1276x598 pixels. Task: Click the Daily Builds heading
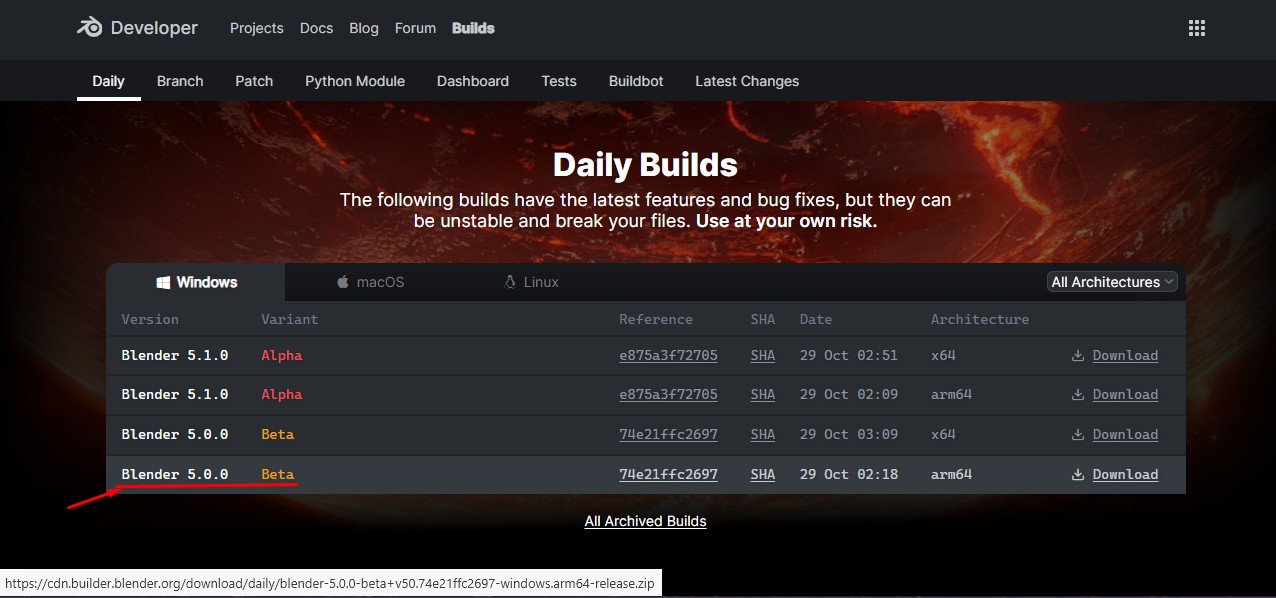(645, 165)
